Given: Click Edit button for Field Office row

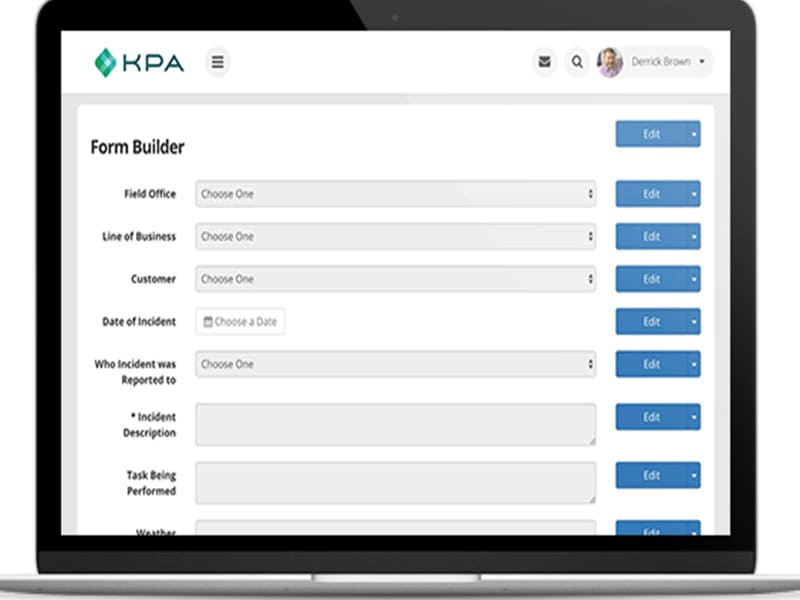Looking at the screenshot, I should [x=652, y=194].
